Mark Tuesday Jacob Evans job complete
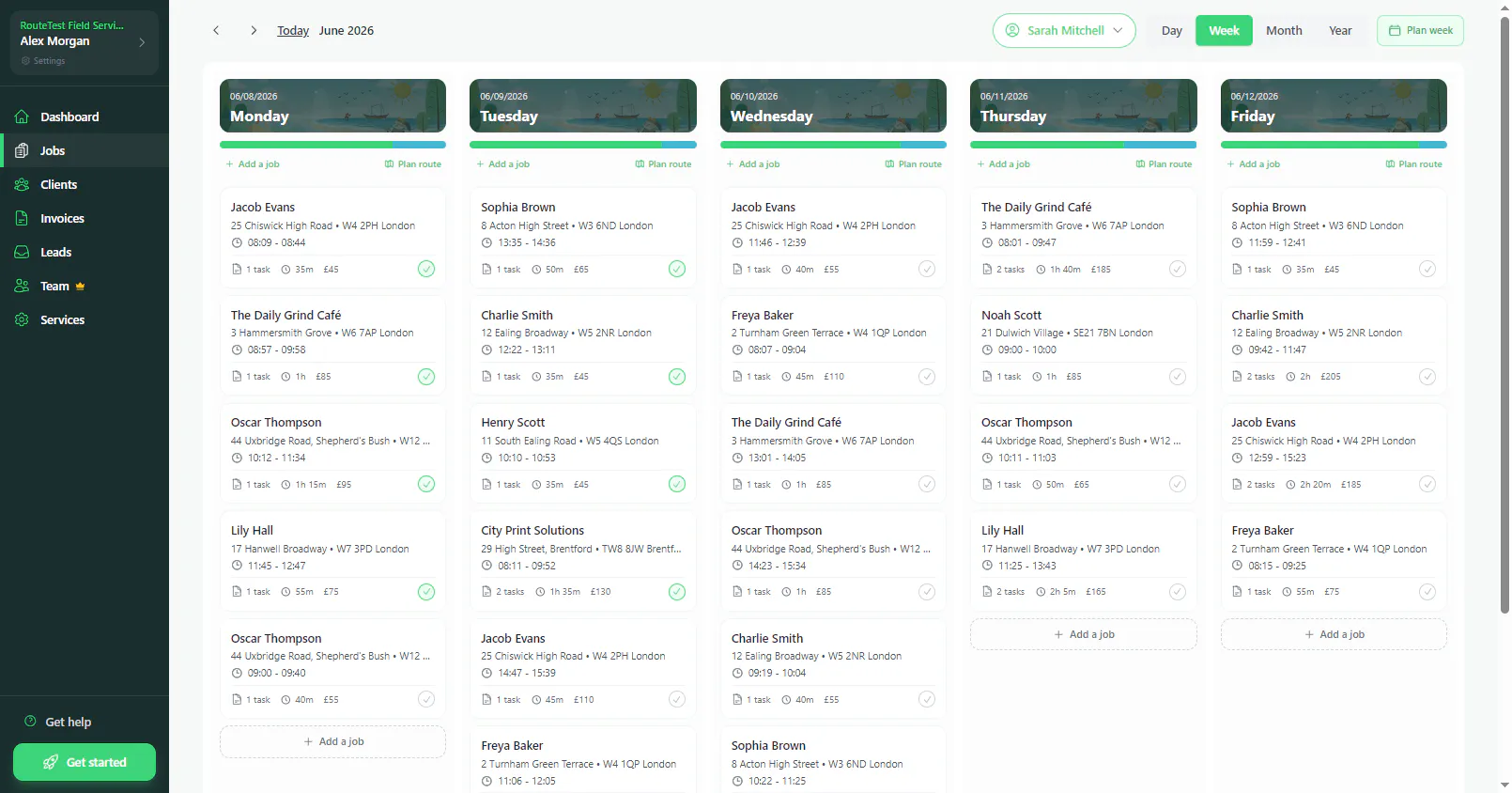This screenshot has width=1512, height=793. [677, 699]
